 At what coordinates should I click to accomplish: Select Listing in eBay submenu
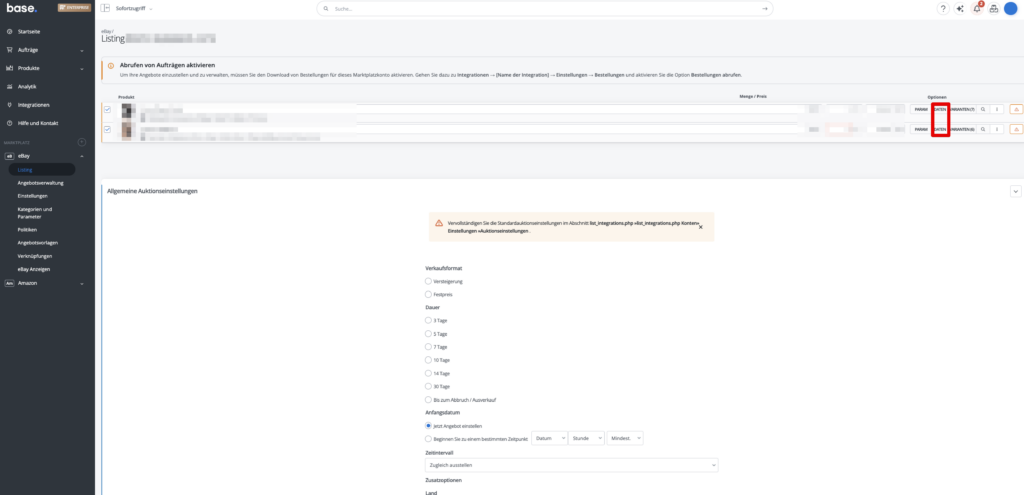42,170
